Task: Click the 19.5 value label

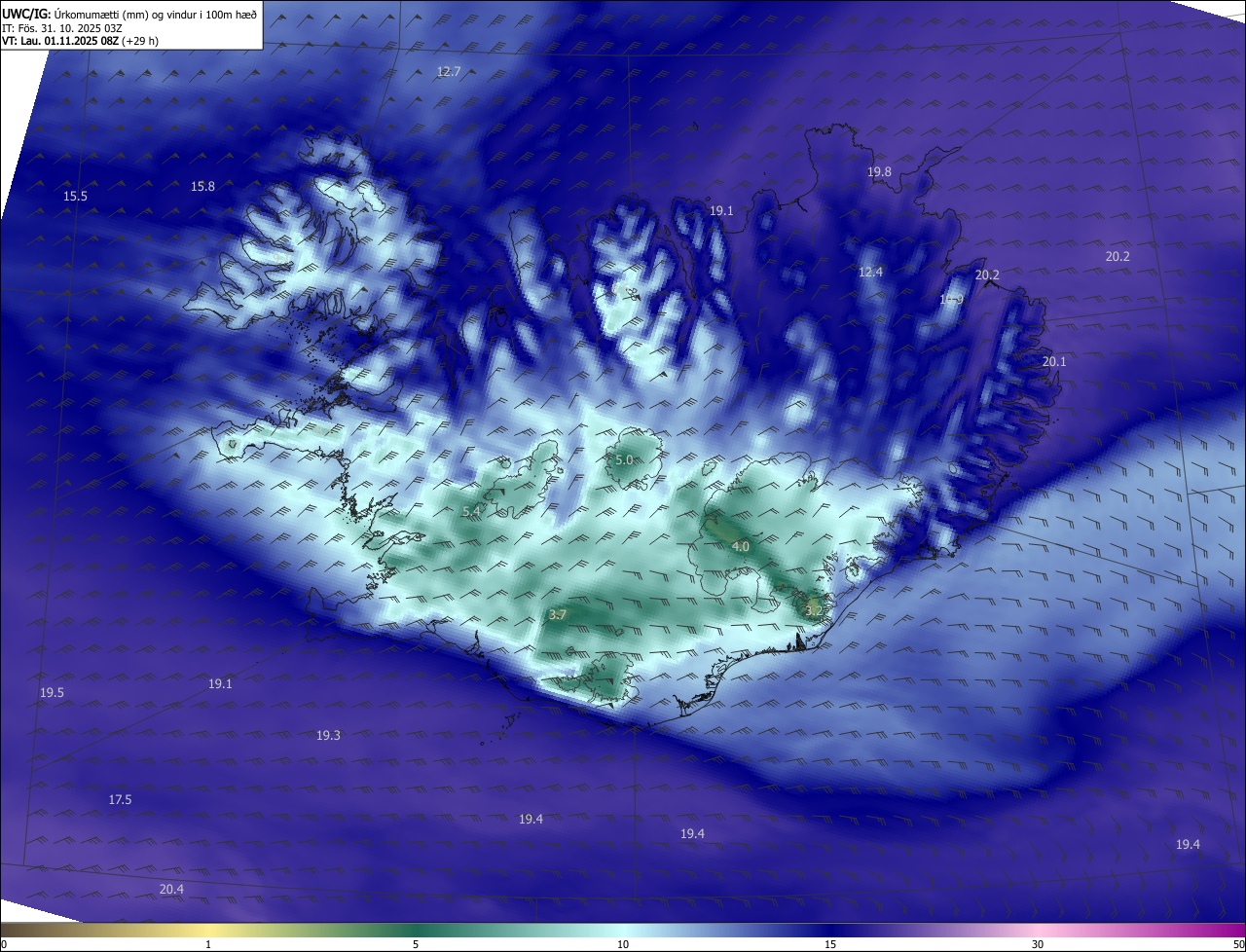Action: (52, 692)
